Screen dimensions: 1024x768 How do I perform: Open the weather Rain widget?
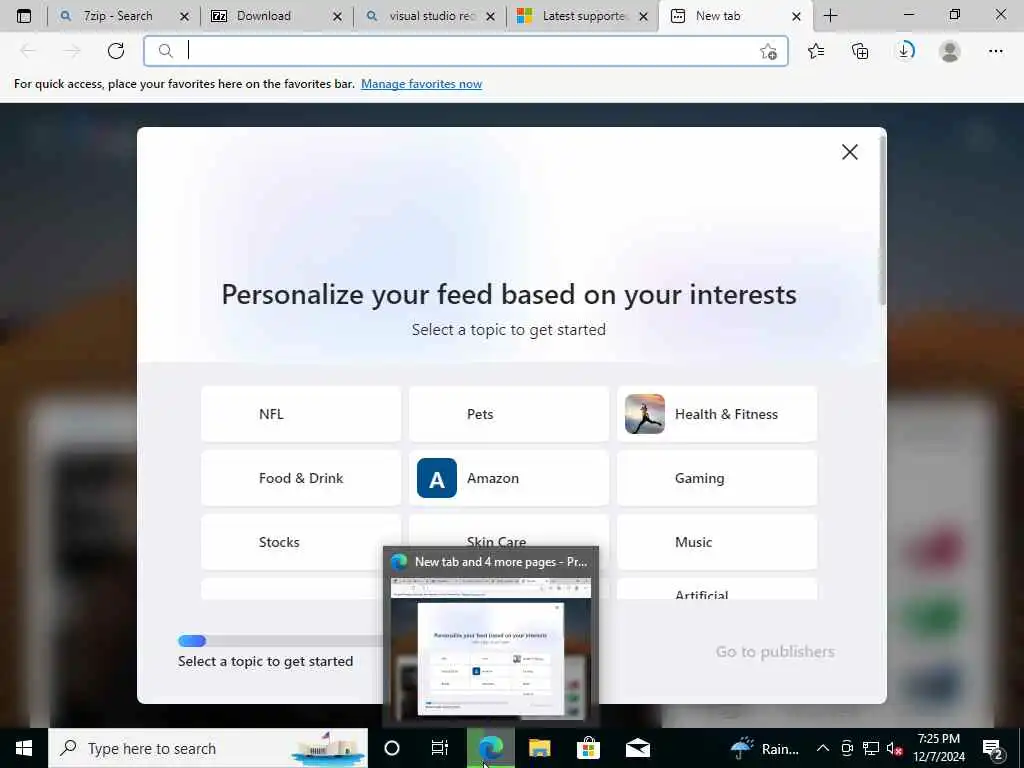point(764,748)
